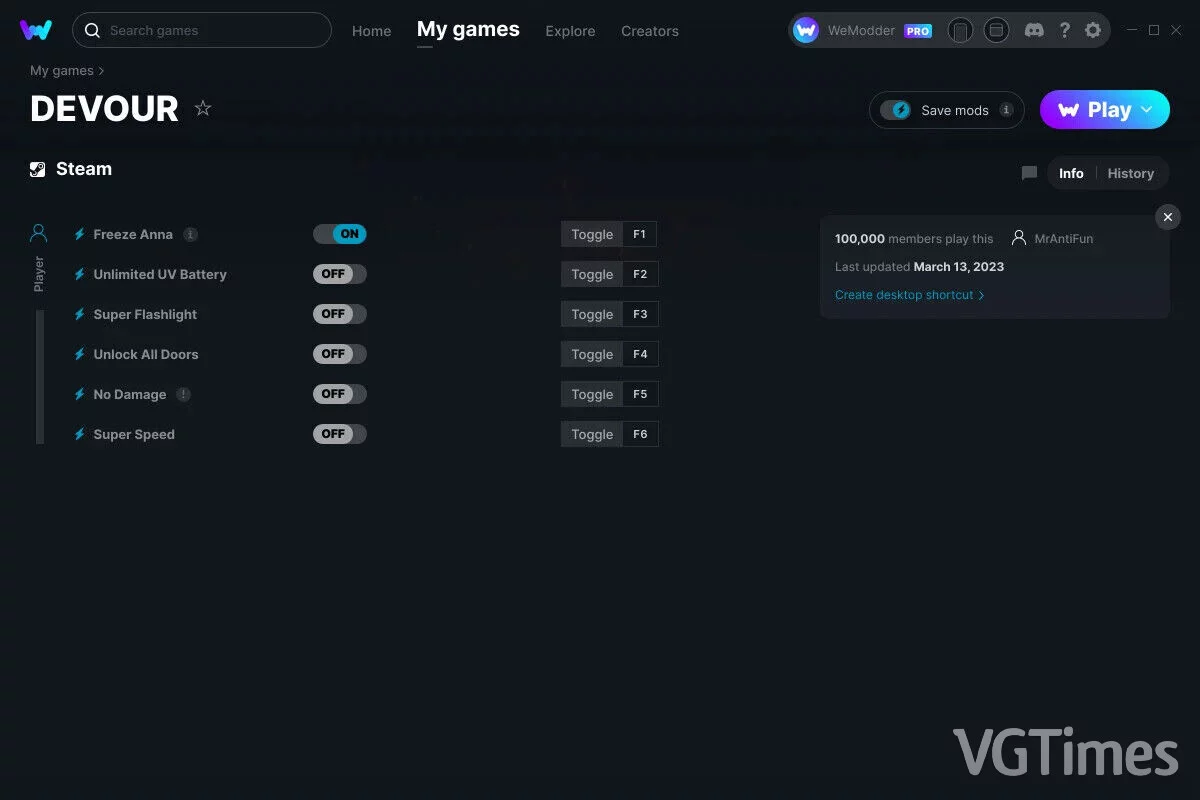The image size is (1200, 800).
Task: Open the My games tab
Action: pos(468,30)
